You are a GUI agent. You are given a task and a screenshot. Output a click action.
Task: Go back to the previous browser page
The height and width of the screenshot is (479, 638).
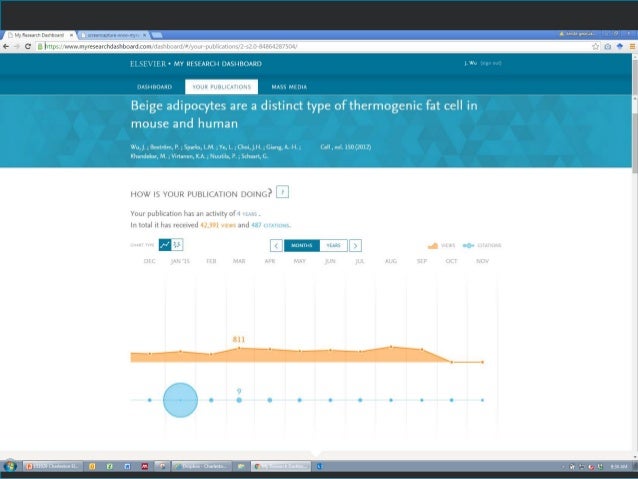6,46
